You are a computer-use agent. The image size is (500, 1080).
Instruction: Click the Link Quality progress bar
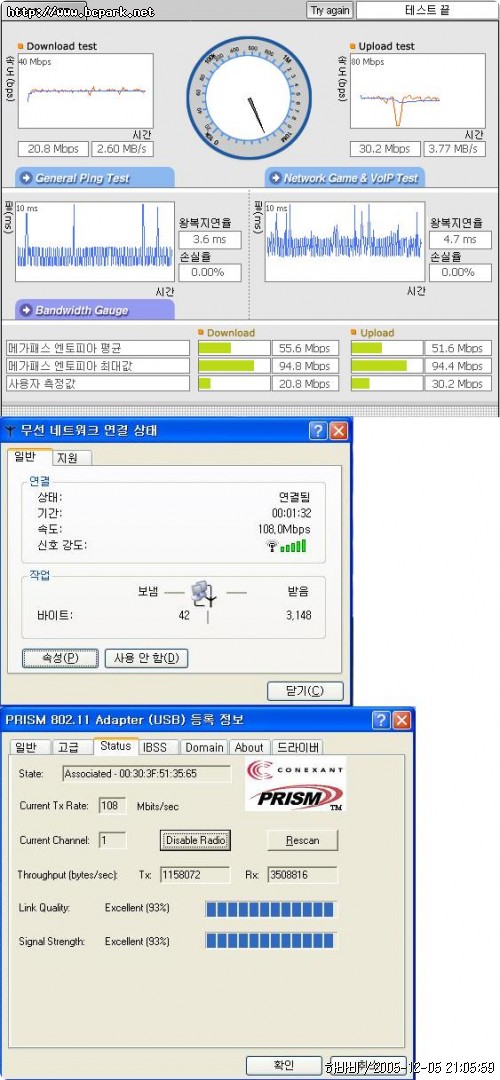tap(271, 909)
